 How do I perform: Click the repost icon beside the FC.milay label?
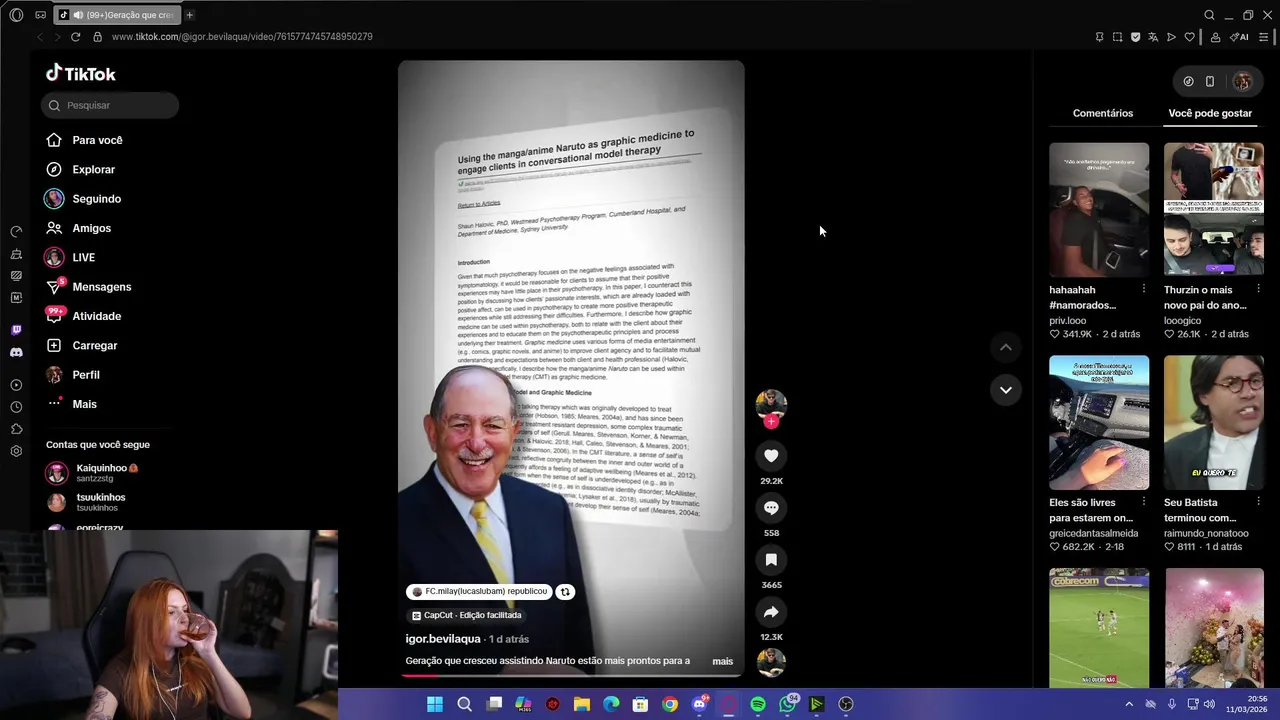(565, 591)
